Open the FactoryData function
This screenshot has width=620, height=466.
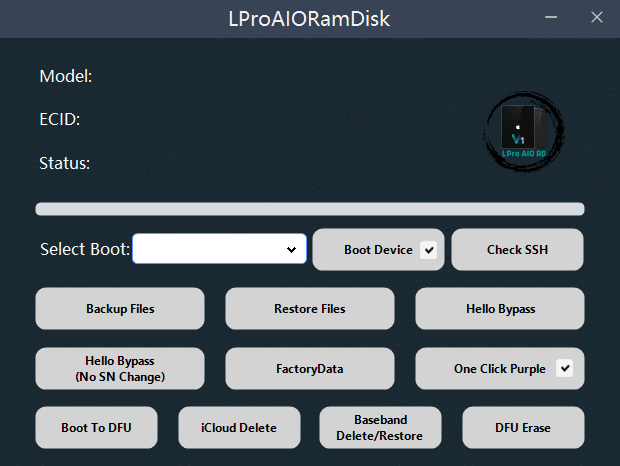[x=310, y=369]
